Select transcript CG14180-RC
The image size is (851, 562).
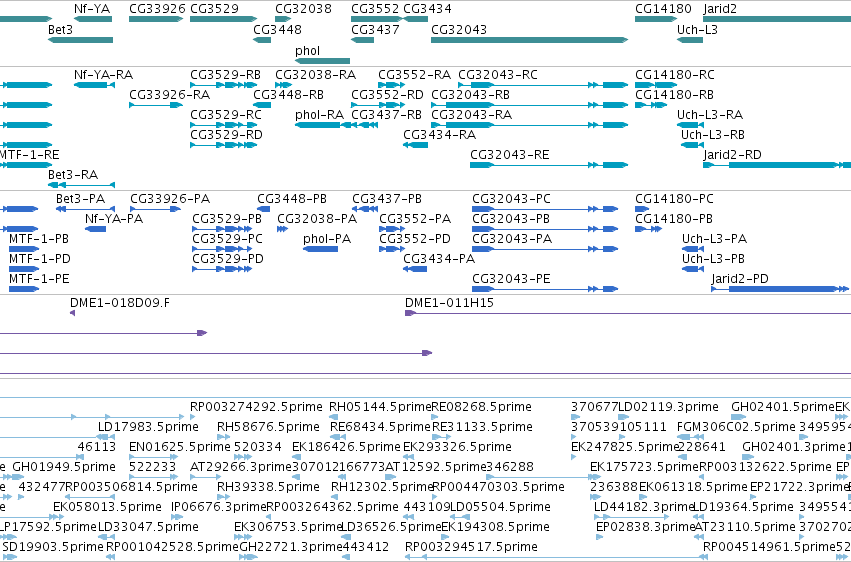point(675,74)
